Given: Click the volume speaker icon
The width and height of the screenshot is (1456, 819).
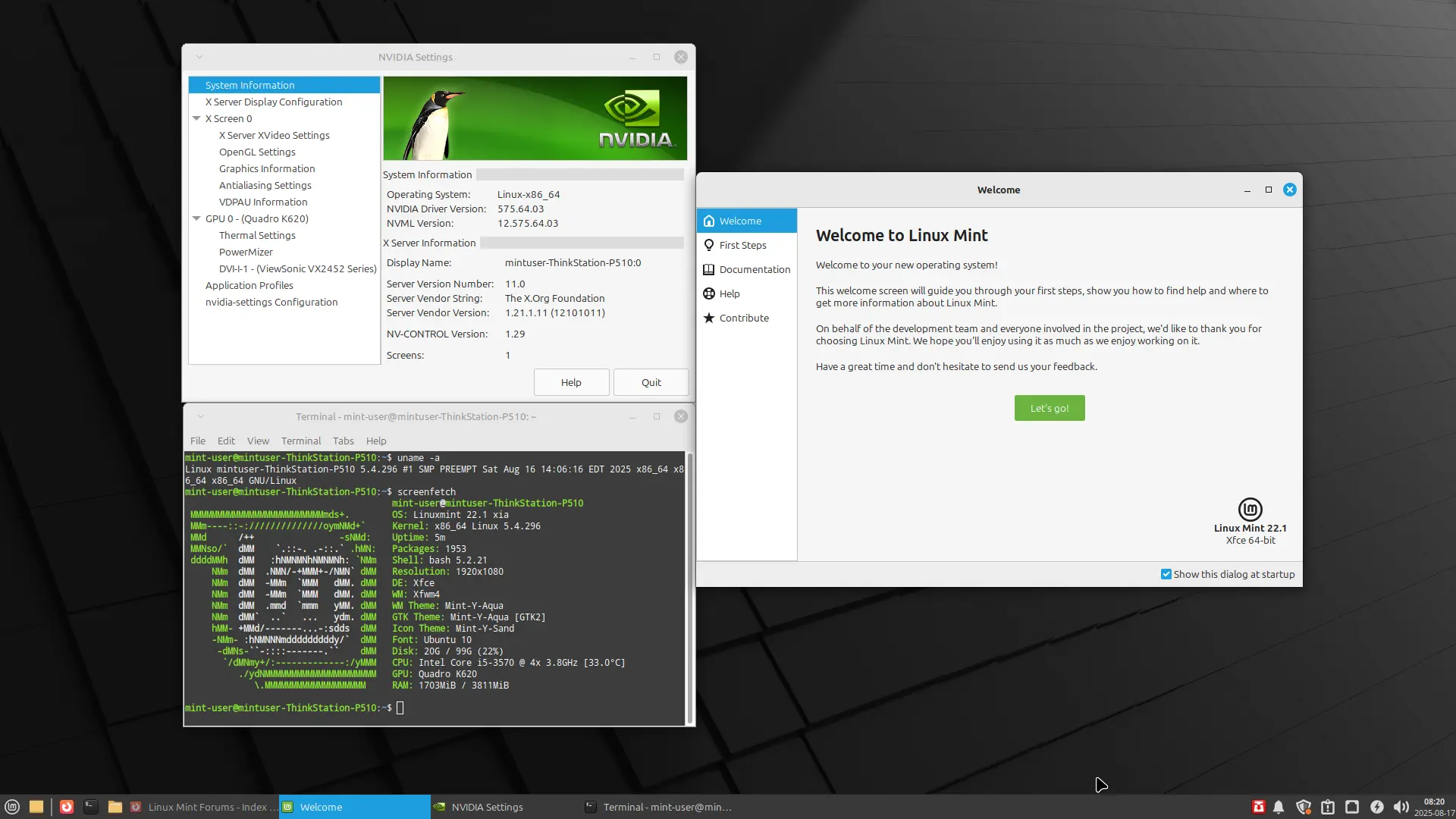Looking at the screenshot, I should [x=1401, y=807].
